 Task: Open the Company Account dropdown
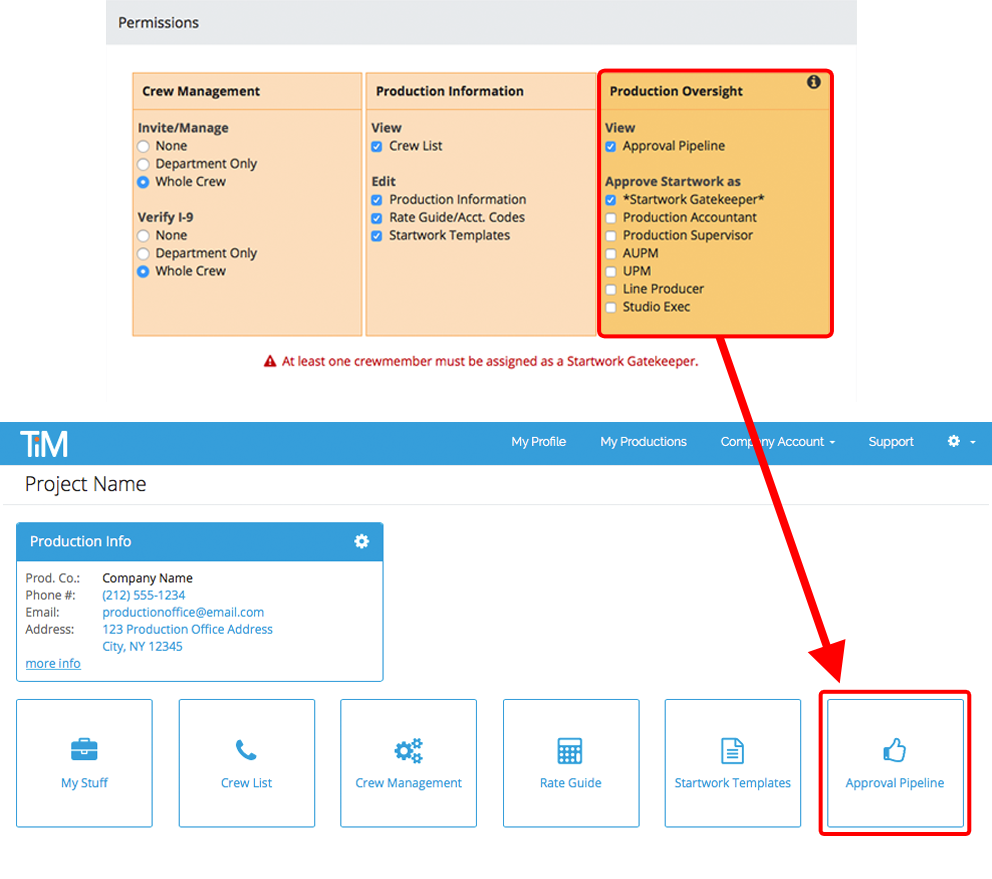pyautogui.click(x=778, y=442)
